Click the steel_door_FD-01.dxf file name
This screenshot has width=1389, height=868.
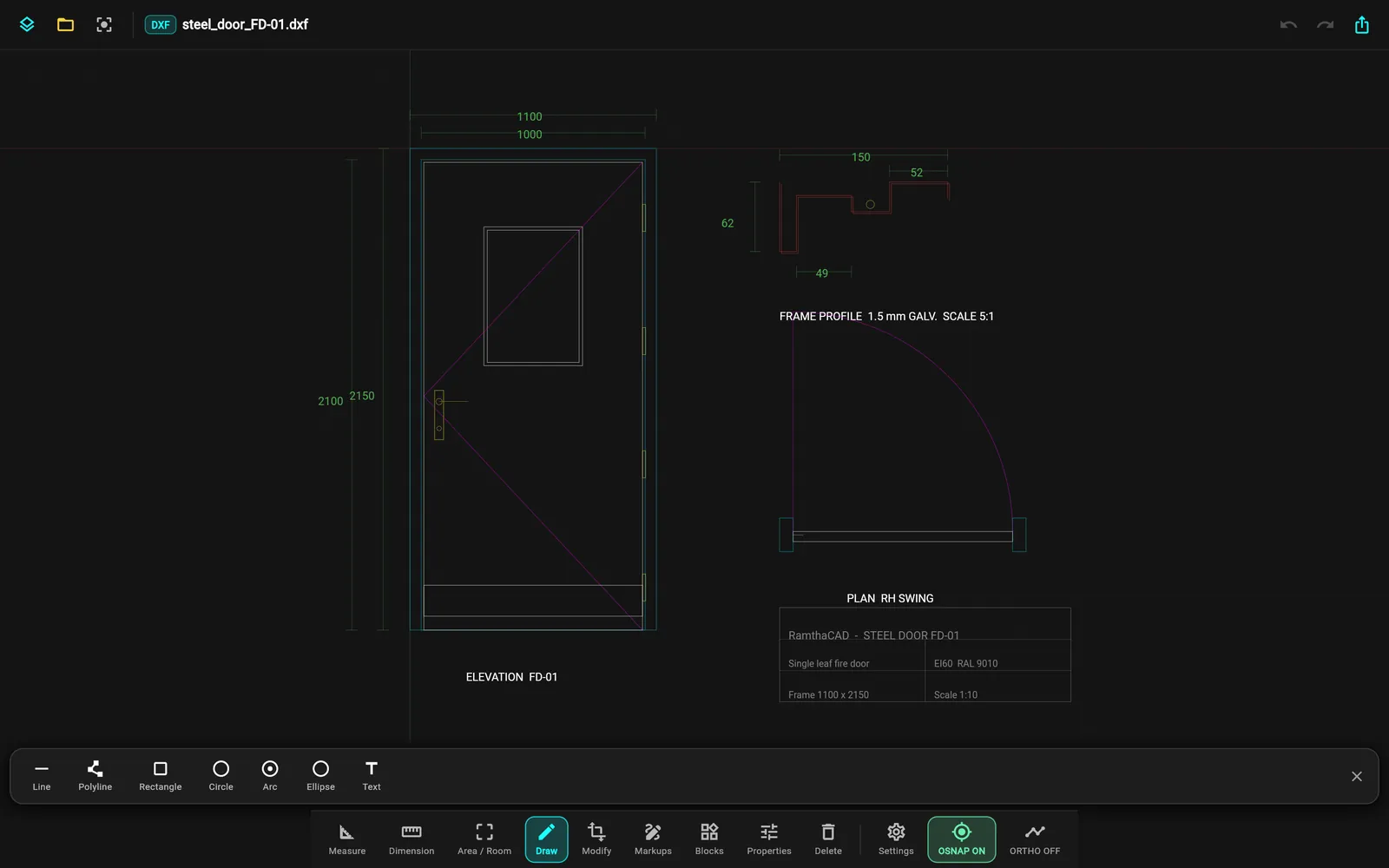(x=245, y=24)
